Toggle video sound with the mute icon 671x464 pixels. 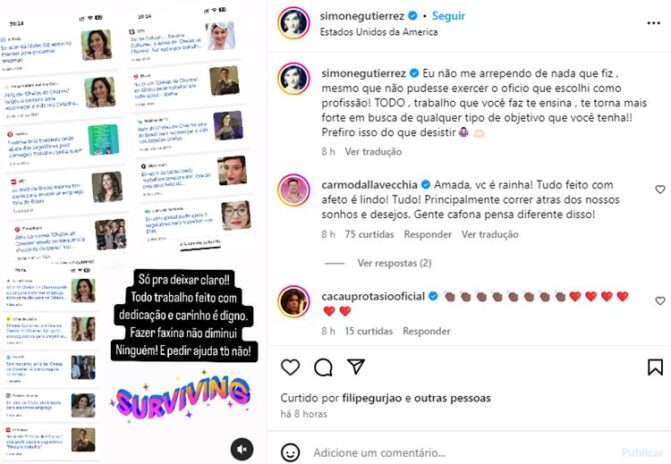click(242, 449)
